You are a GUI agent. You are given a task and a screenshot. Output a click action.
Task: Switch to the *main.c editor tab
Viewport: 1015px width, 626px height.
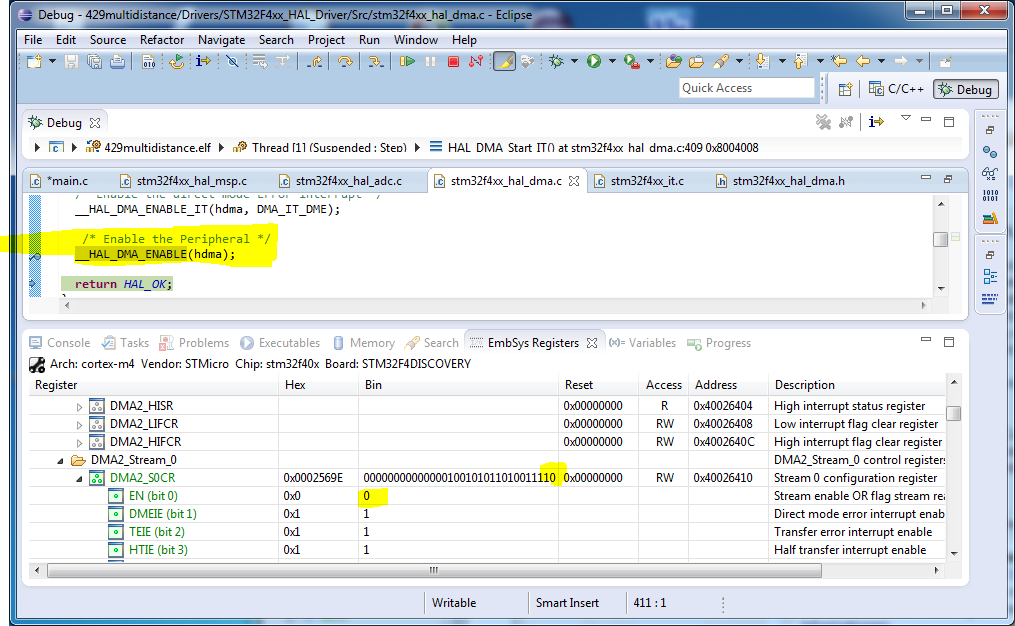(x=59, y=181)
